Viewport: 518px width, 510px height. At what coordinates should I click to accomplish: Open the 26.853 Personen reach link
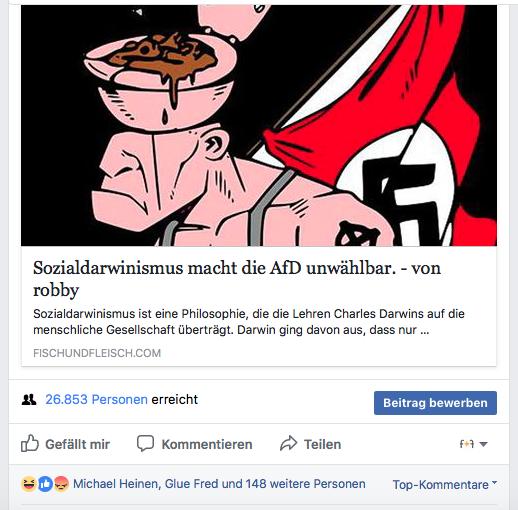coord(96,399)
